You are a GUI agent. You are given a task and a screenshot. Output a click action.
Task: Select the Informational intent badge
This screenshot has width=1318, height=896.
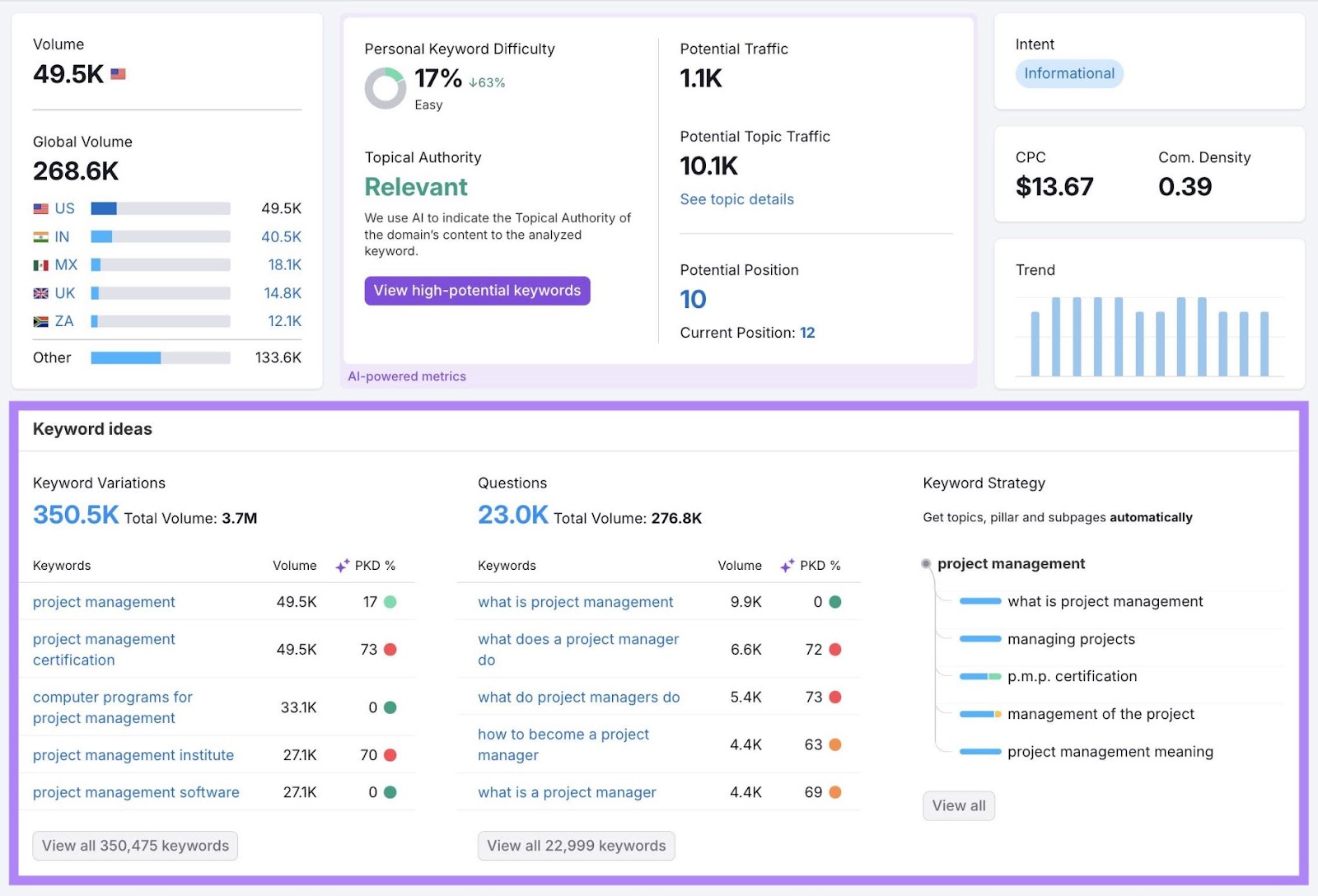coord(1068,73)
